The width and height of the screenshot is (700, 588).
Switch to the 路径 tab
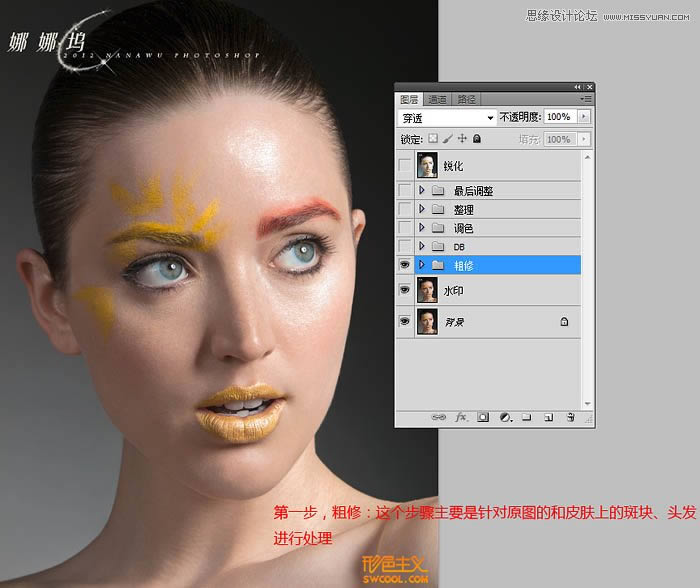466,100
